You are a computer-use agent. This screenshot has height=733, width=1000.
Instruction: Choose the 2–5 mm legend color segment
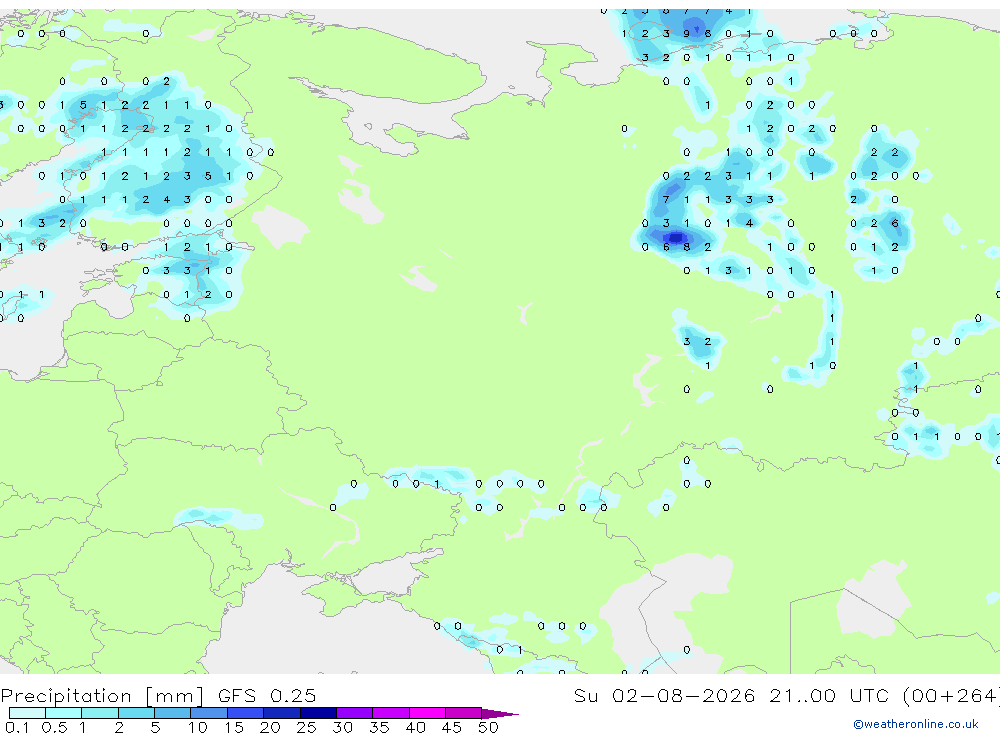tap(136, 713)
